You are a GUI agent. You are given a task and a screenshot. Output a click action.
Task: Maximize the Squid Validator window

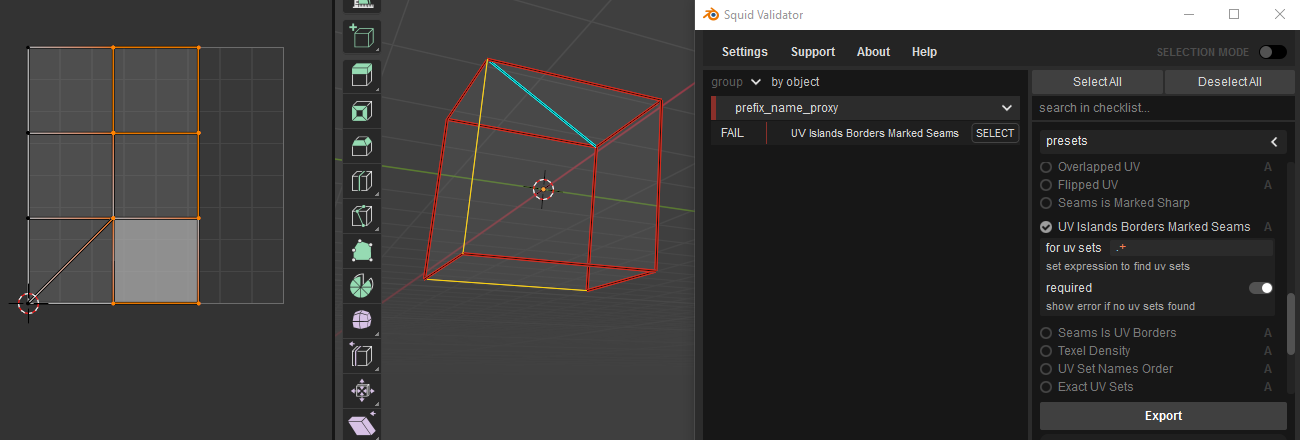click(x=1234, y=15)
